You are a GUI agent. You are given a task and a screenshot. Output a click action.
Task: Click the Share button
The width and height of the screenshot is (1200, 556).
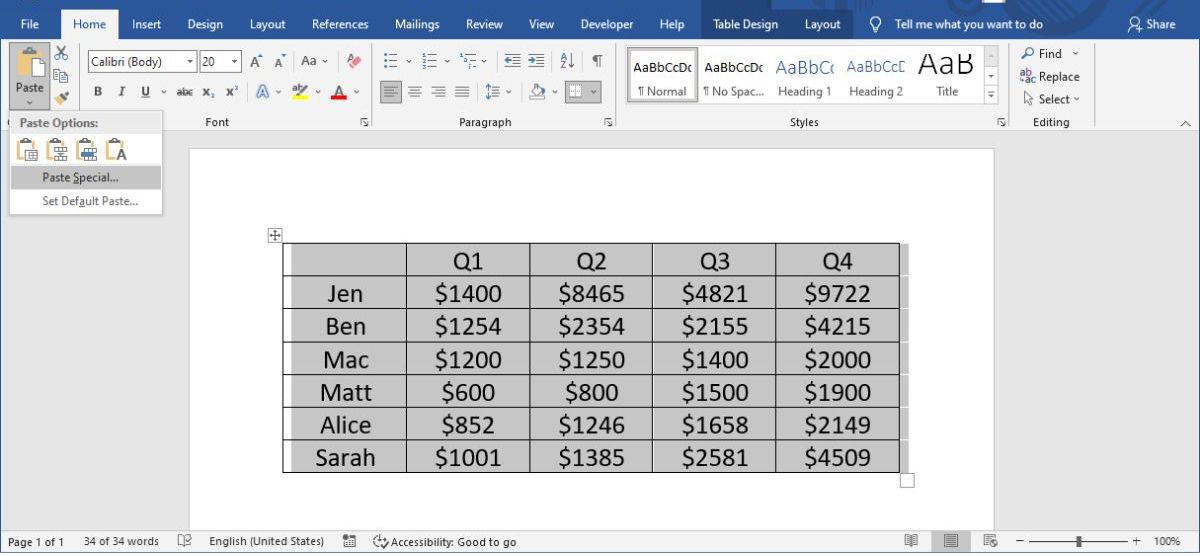click(1151, 24)
